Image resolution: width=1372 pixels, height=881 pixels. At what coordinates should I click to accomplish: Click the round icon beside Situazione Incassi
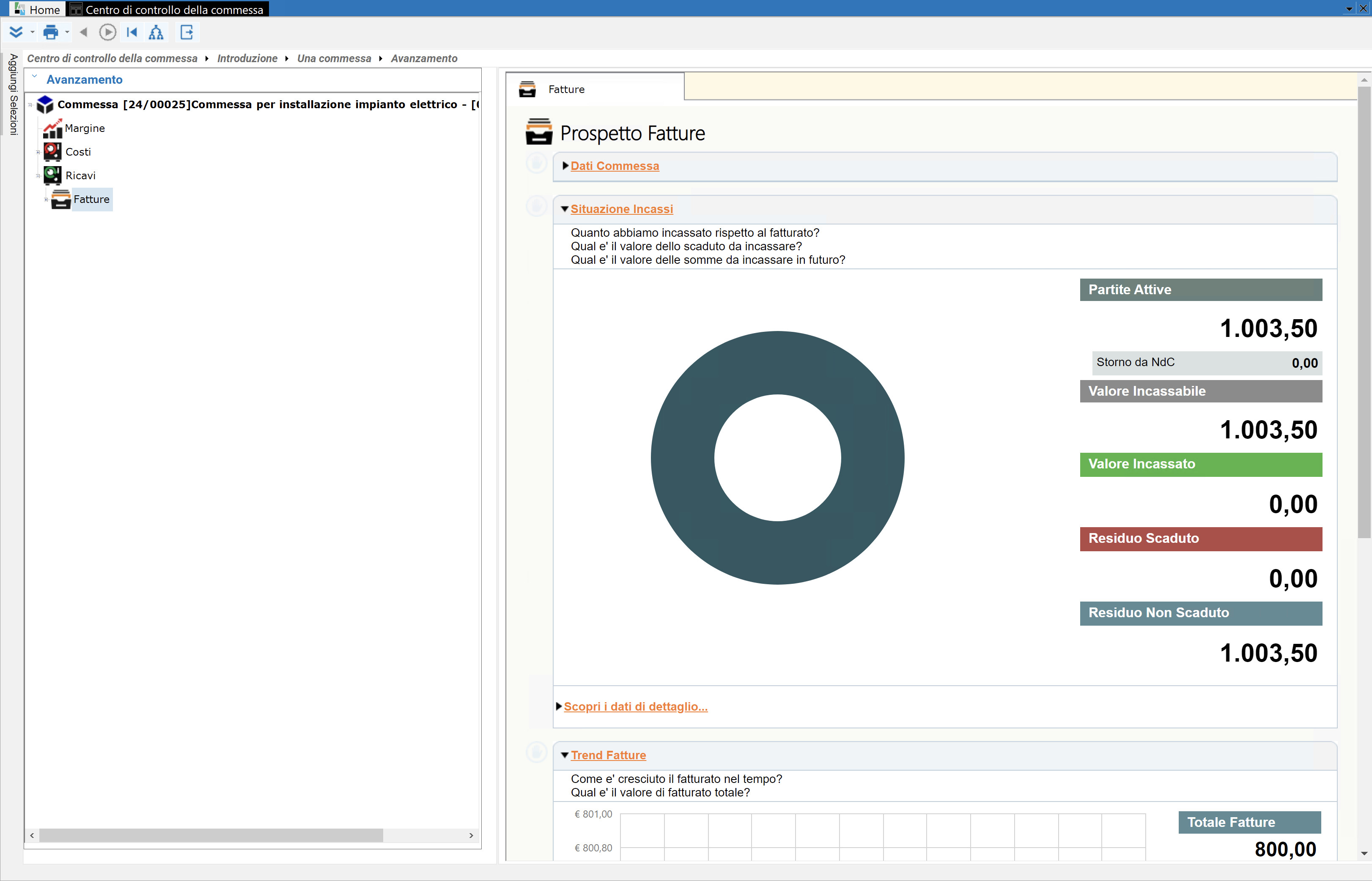(536, 206)
